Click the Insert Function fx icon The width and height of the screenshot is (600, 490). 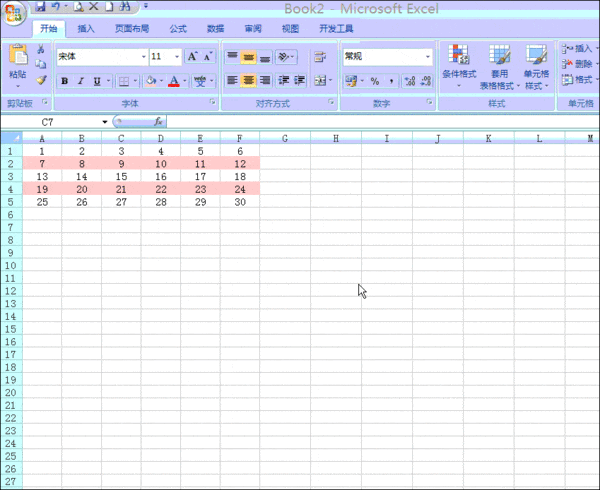157,121
